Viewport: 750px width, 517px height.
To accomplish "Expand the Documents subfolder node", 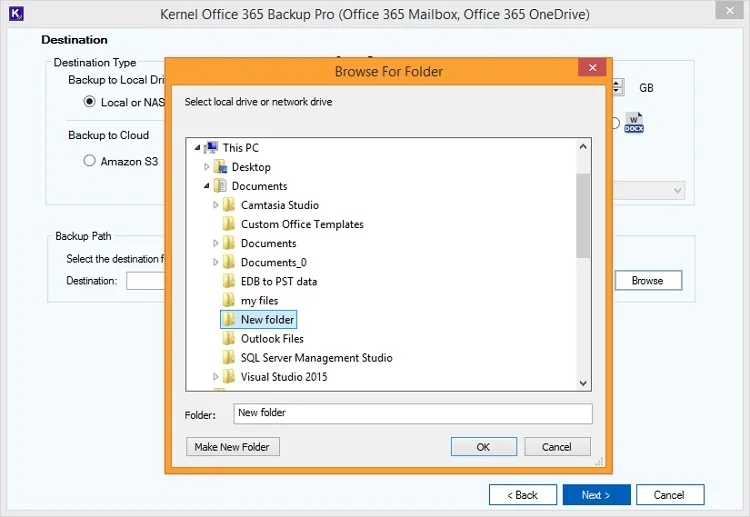I will point(216,243).
